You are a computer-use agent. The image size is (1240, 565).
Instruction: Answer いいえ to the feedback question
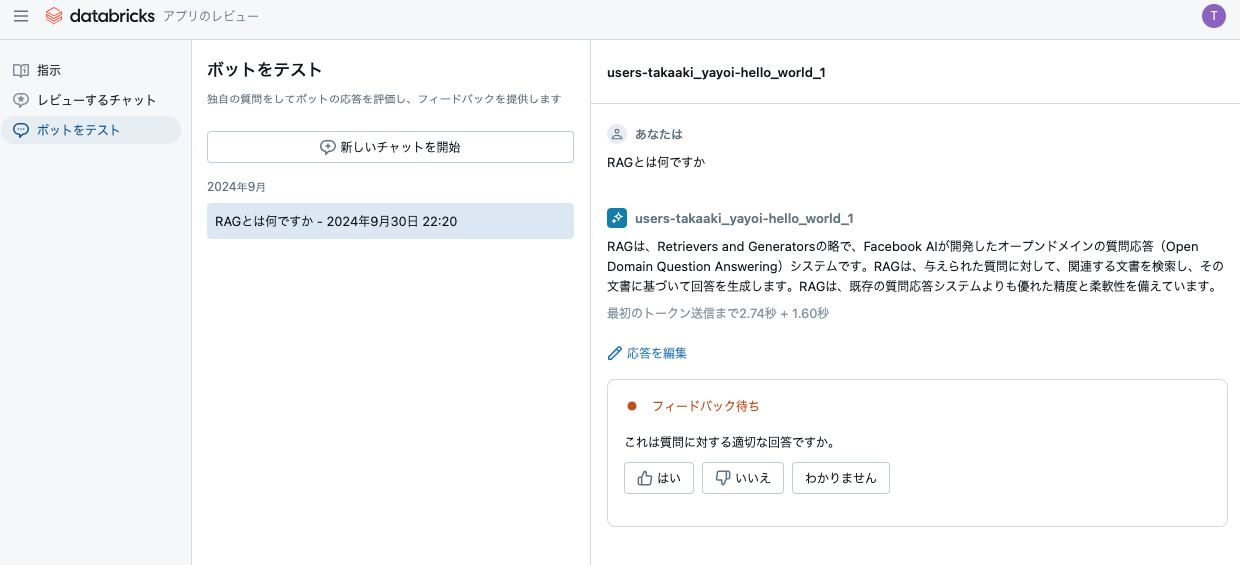pos(743,478)
